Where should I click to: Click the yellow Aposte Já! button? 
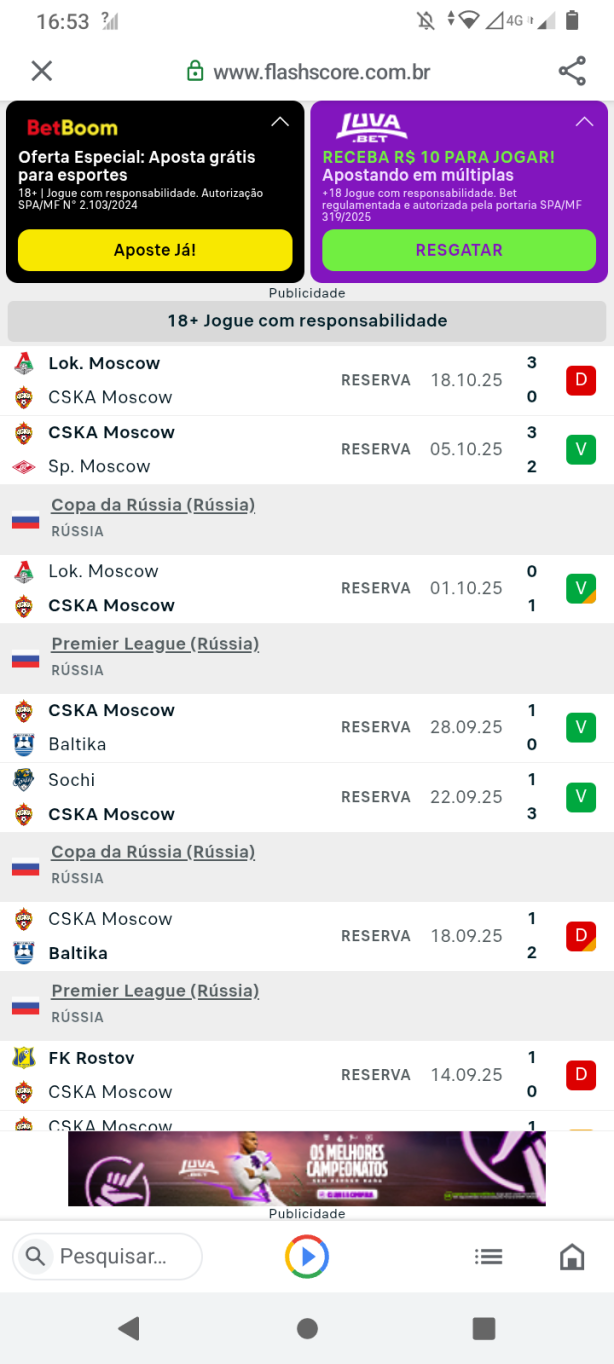(x=155, y=250)
